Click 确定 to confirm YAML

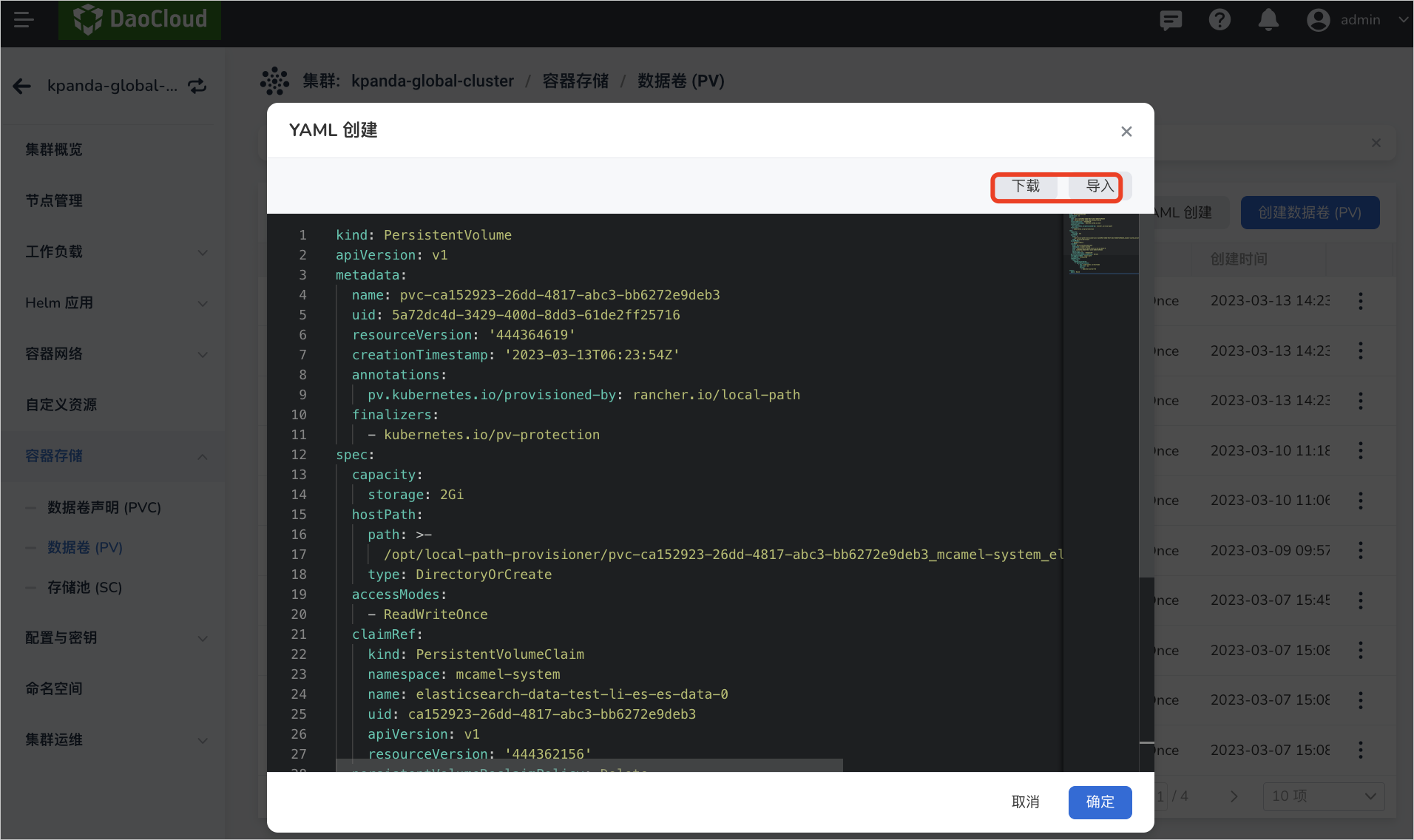click(x=1100, y=802)
